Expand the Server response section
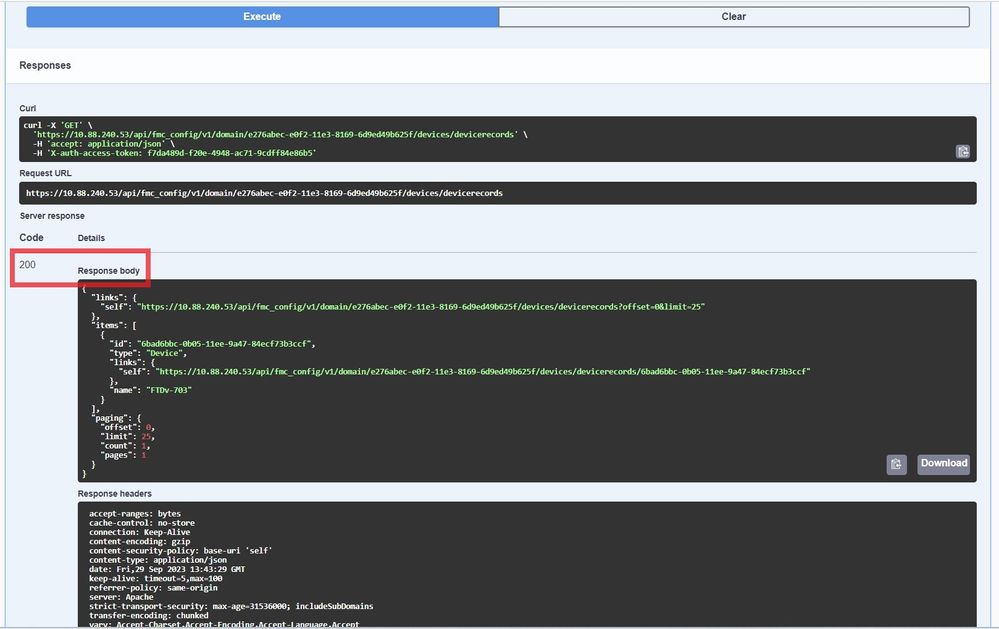Screen dimensions: 999x629 51,215
